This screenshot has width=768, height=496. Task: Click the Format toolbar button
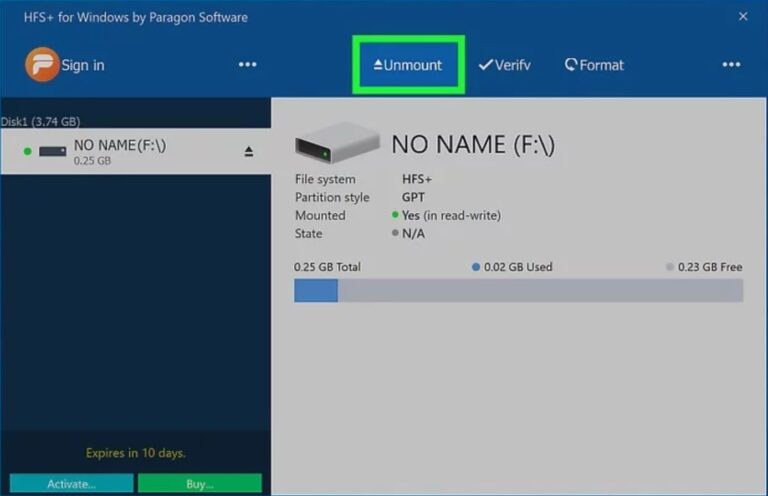click(594, 65)
